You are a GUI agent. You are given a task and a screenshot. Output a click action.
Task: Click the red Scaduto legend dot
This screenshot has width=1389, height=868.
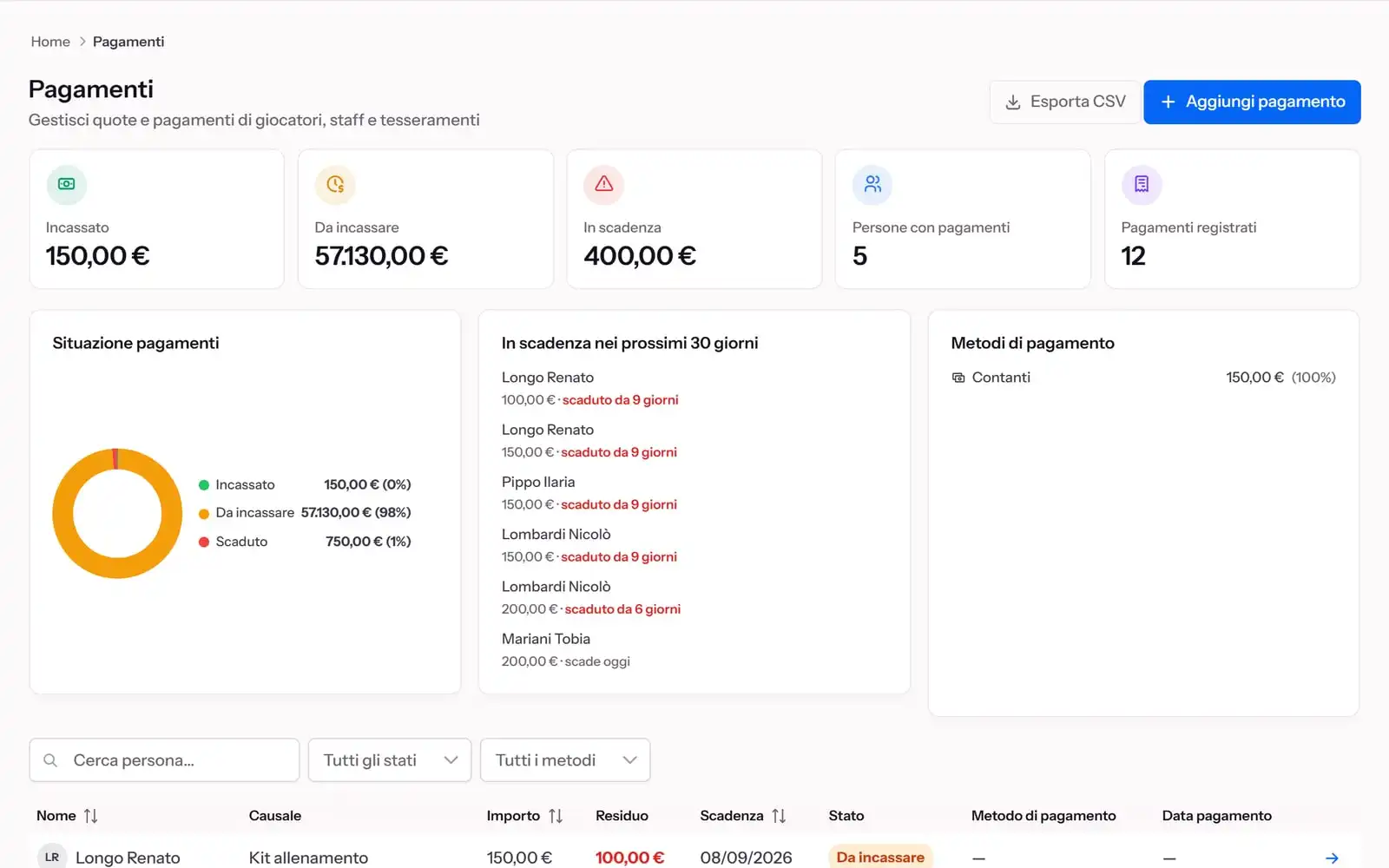204,542
